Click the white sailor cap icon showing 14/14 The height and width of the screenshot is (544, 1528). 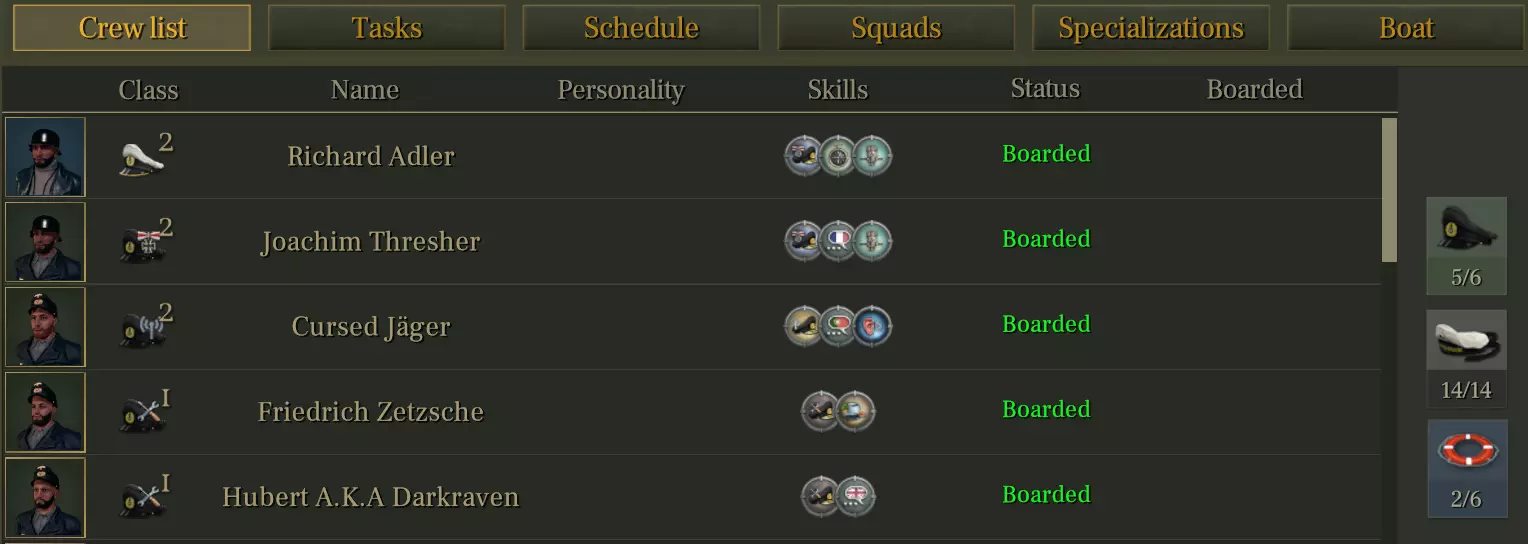point(1466,345)
